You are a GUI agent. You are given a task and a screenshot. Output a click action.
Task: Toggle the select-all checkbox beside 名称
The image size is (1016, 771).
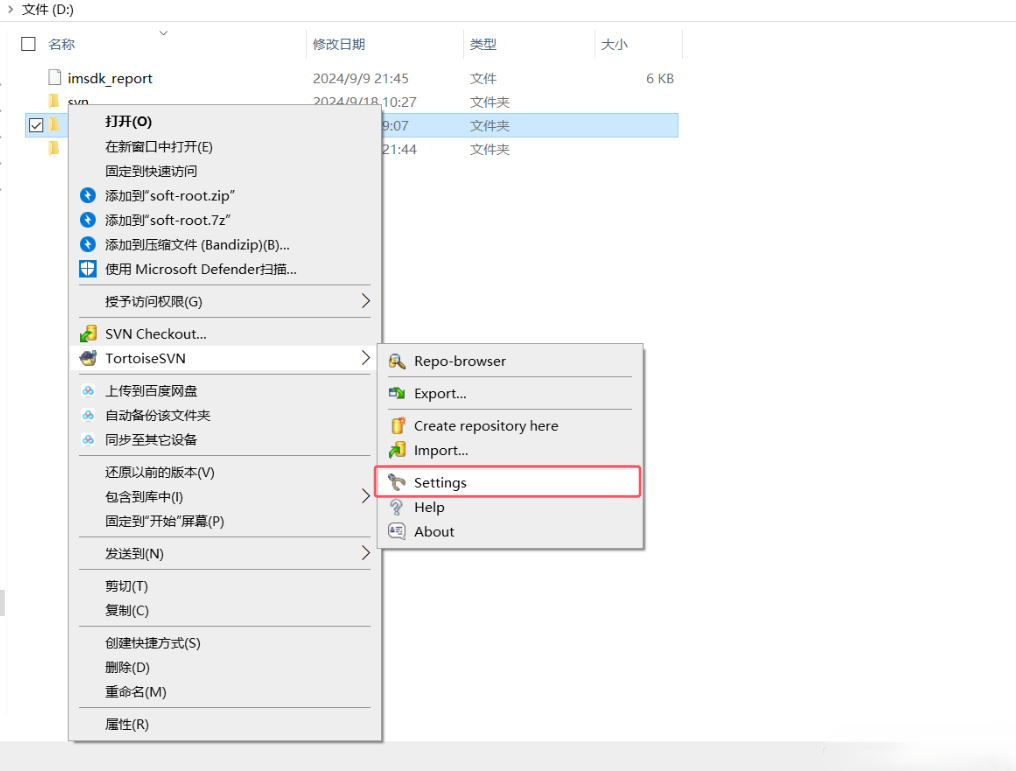point(29,43)
